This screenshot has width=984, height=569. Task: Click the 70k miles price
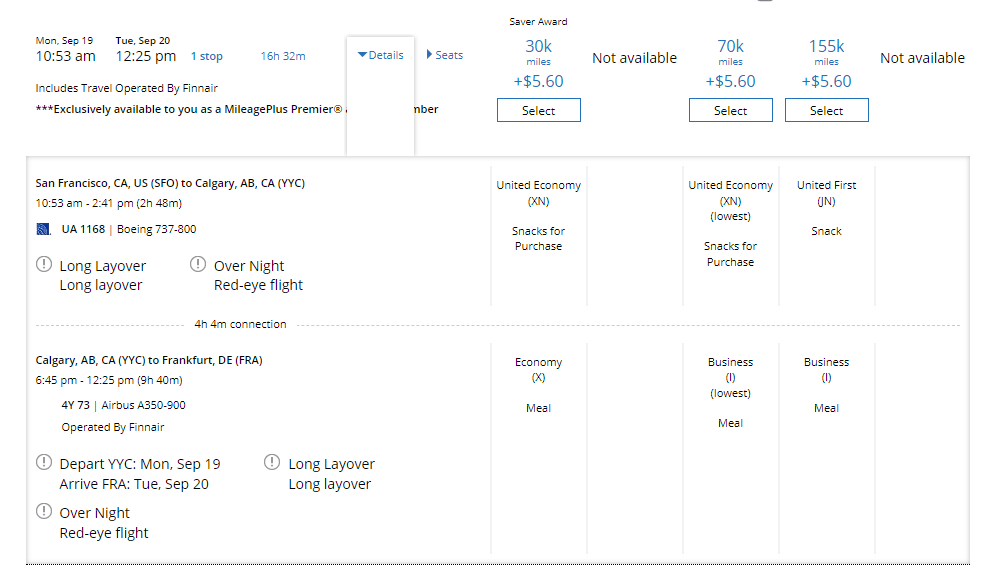(730, 47)
